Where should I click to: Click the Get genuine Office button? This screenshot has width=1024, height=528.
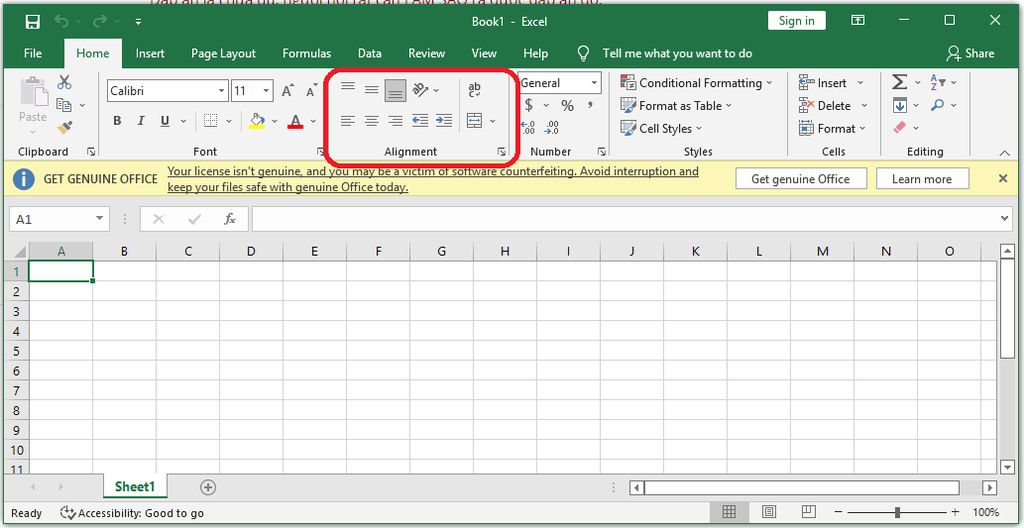coord(800,179)
